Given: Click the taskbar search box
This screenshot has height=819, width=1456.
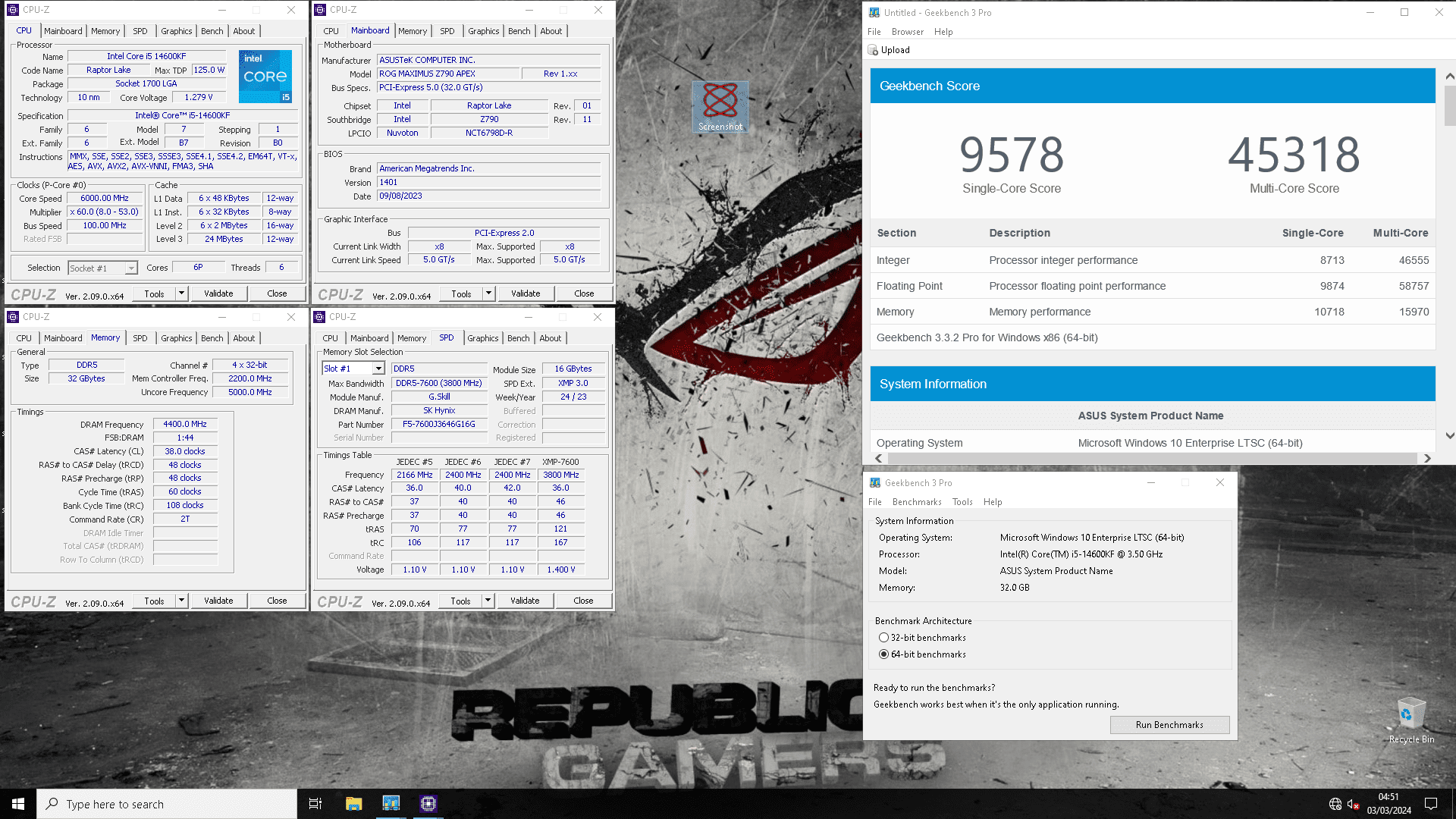Looking at the screenshot, I should point(167,804).
